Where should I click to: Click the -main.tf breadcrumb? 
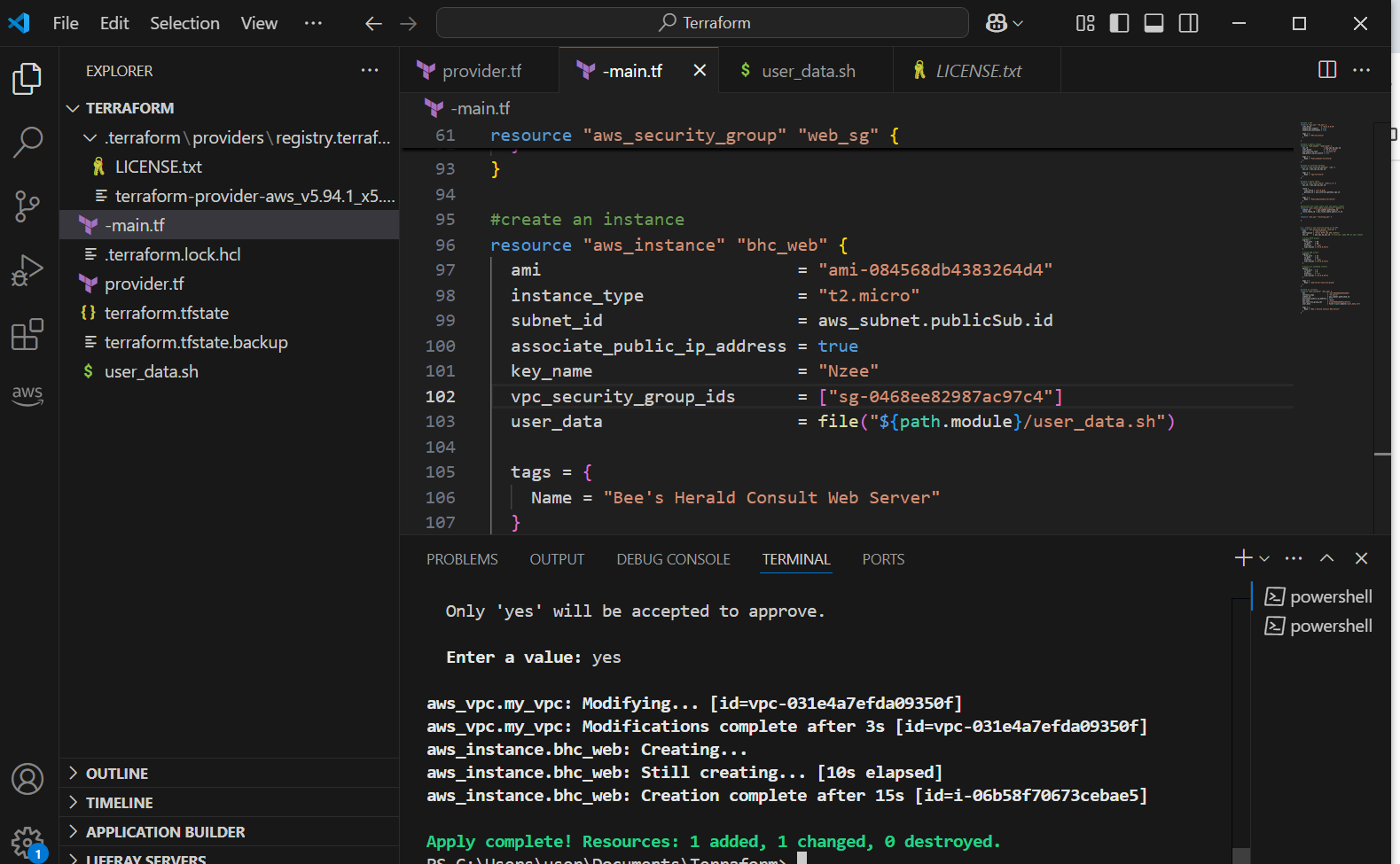click(480, 108)
